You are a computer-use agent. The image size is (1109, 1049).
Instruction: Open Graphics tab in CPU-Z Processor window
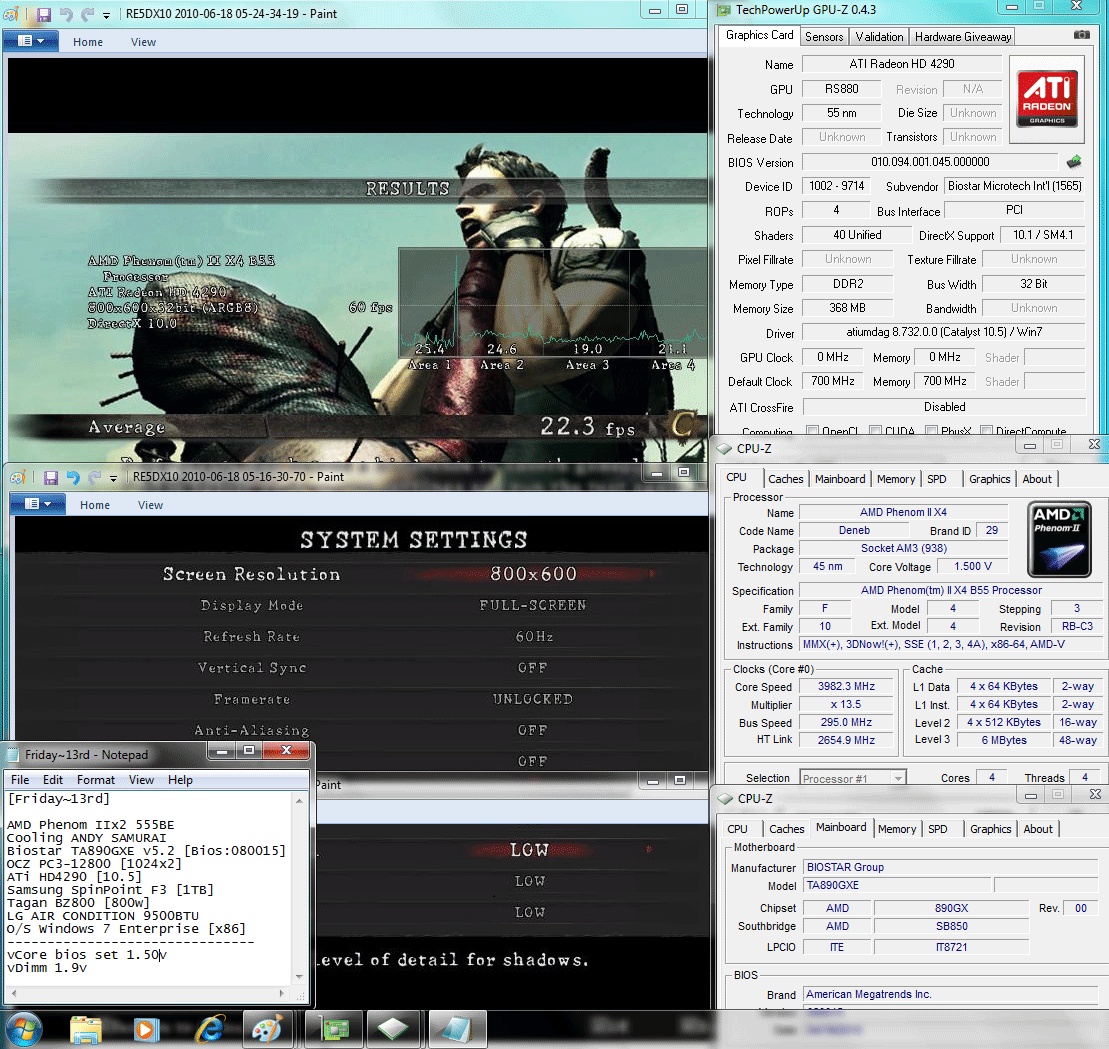click(x=989, y=479)
